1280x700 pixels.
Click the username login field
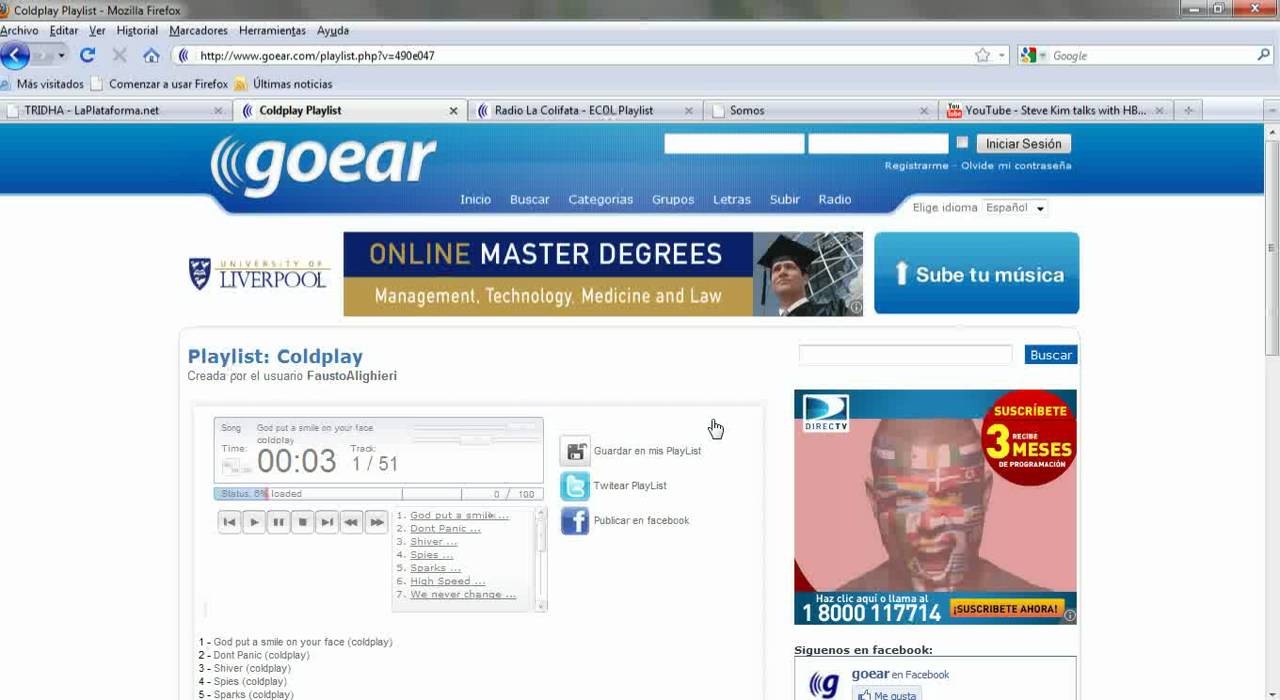click(734, 144)
